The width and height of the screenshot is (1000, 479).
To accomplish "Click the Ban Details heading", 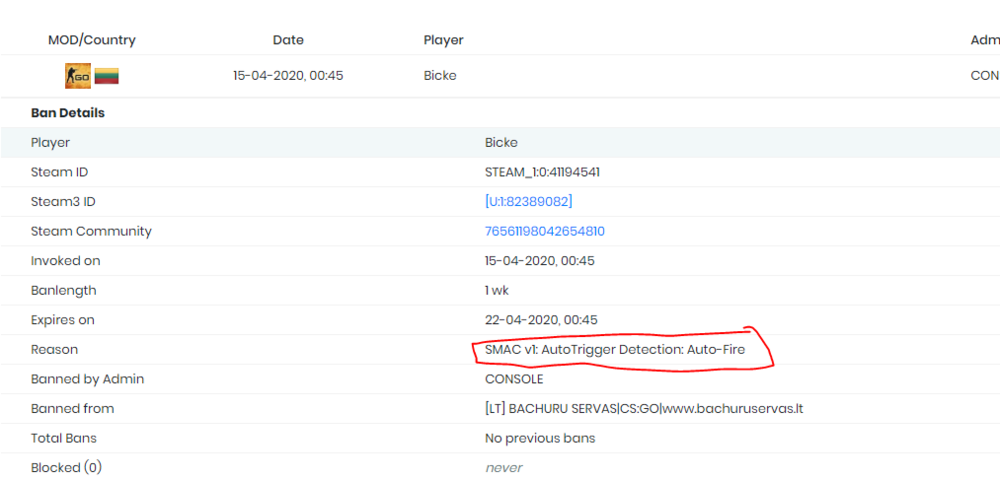I will [x=68, y=113].
